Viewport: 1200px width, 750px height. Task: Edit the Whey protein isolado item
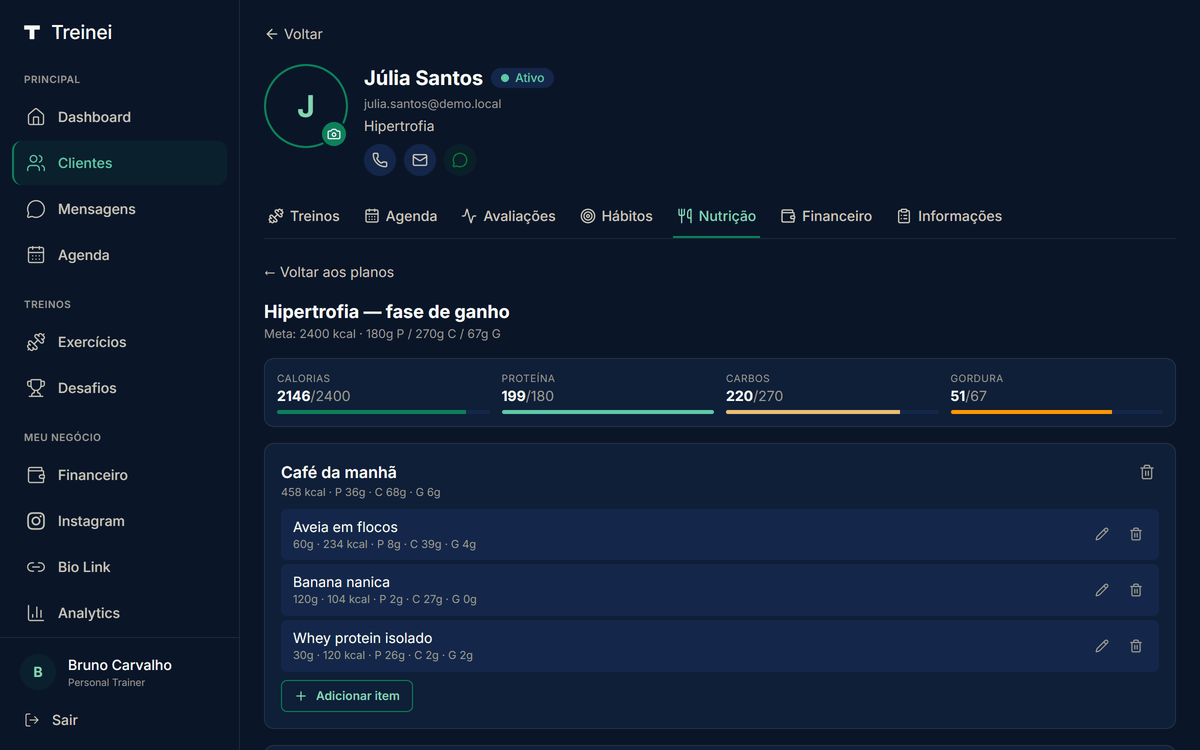1102,646
